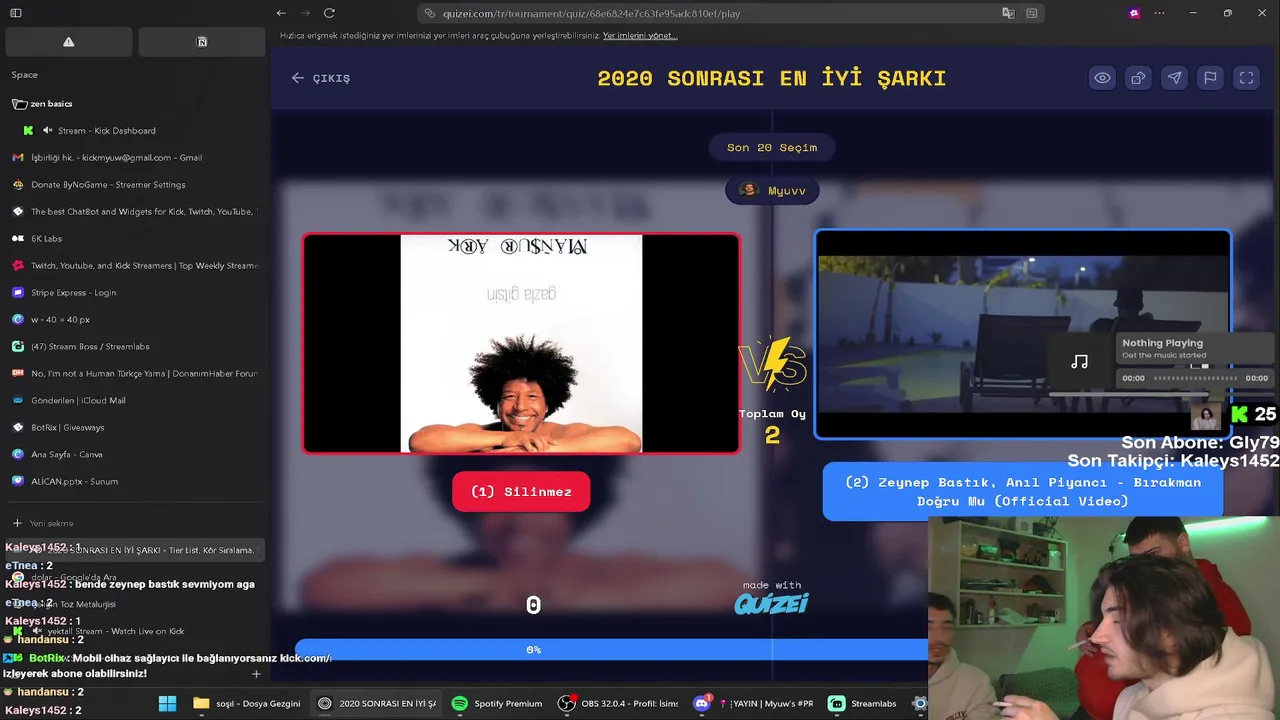Switch to Gönderilen | iCloud Mail tab
This screenshot has width=1280, height=720.
137,401
